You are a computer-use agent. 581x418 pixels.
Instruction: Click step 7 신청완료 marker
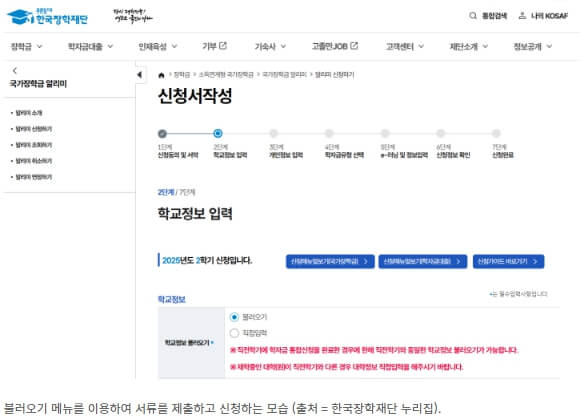(496, 133)
